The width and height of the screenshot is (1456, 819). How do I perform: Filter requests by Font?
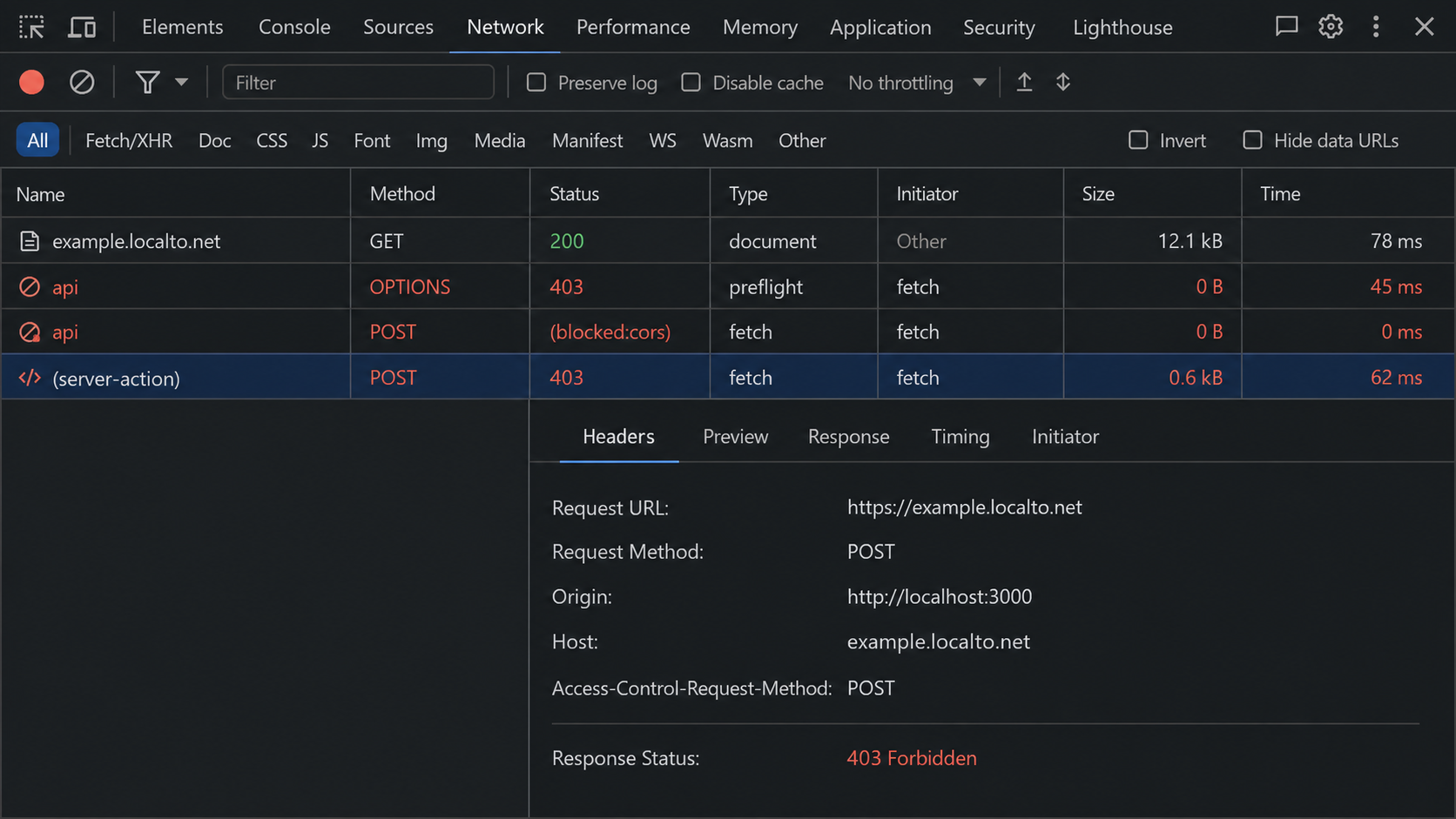point(372,140)
